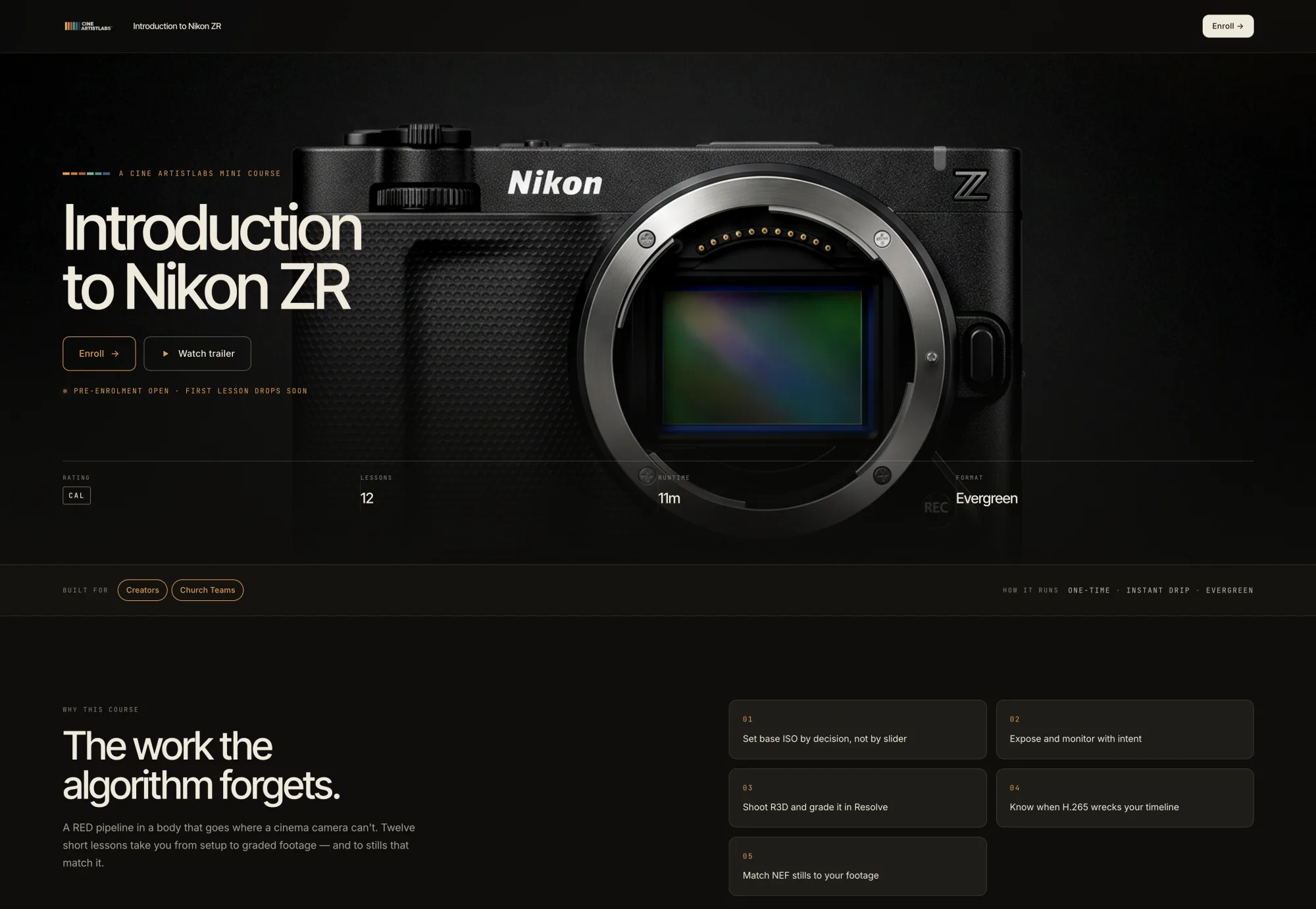Viewport: 1316px width, 909px height.
Task: Click the CAL rating badge
Action: 76,496
